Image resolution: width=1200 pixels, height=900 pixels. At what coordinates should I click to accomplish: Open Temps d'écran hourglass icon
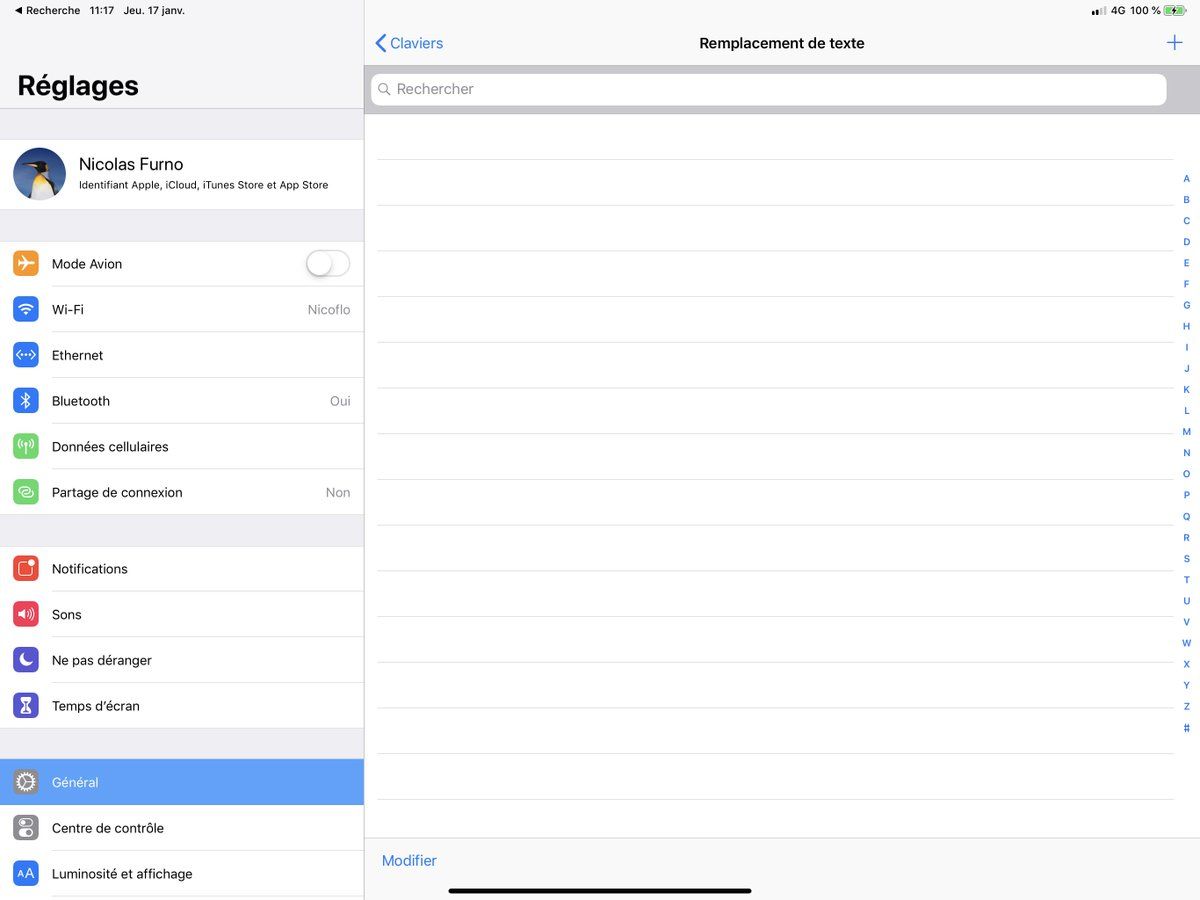26,706
